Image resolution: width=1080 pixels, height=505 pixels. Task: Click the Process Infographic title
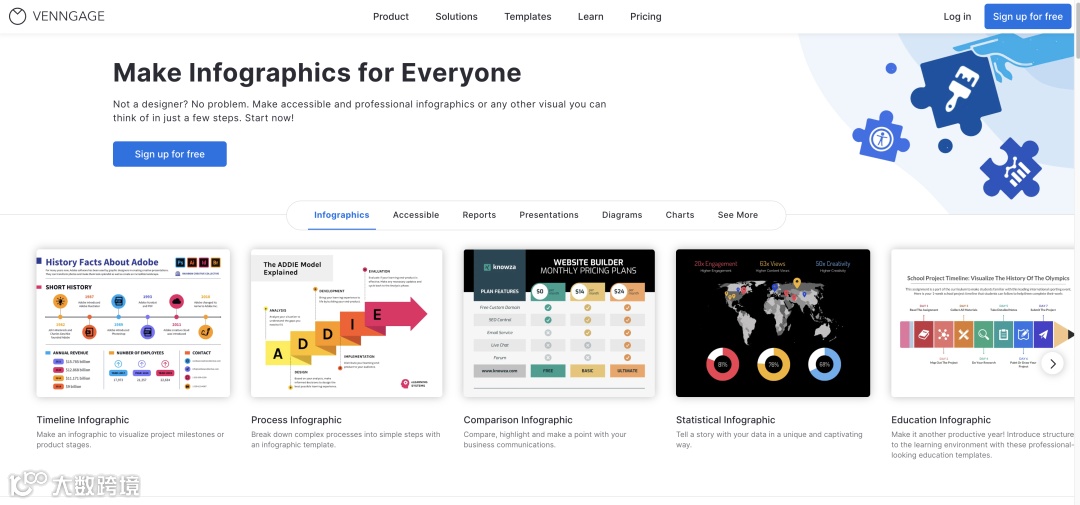[296, 420]
